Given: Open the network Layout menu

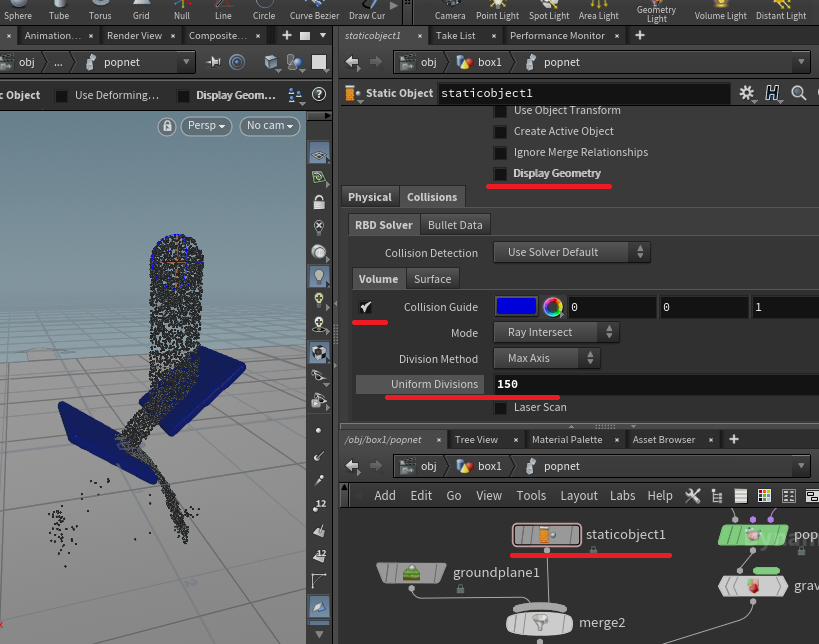Looking at the screenshot, I should (x=579, y=496).
